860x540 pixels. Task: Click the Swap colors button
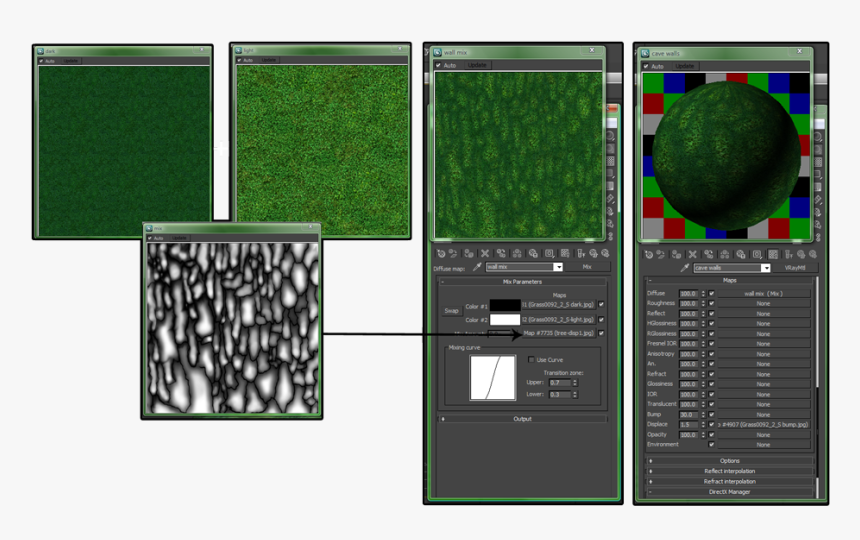[x=451, y=311]
